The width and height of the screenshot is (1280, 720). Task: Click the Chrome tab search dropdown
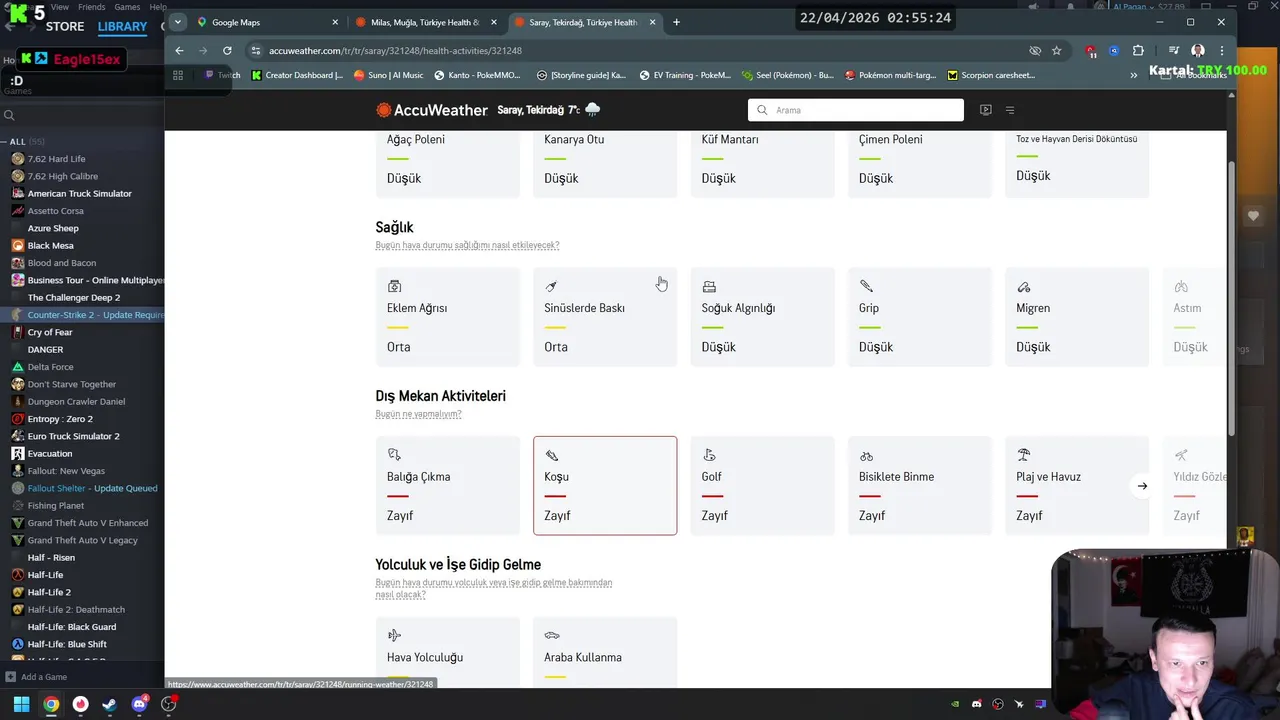(177, 22)
